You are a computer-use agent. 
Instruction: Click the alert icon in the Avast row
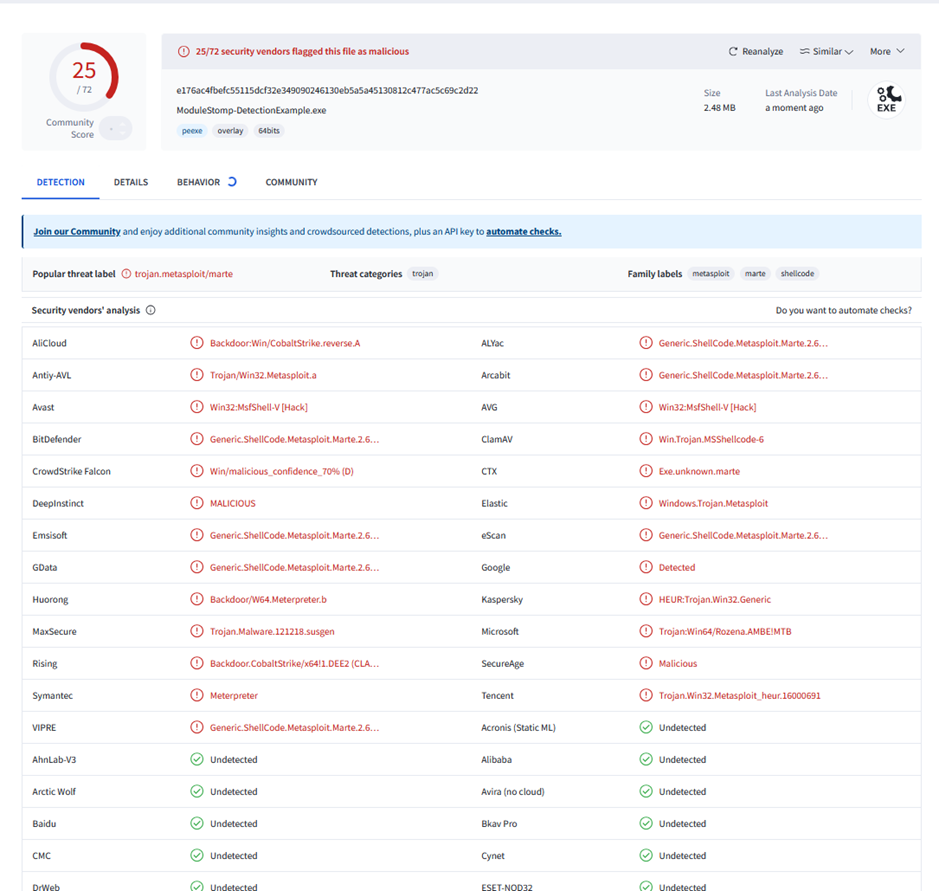(x=196, y=407)
